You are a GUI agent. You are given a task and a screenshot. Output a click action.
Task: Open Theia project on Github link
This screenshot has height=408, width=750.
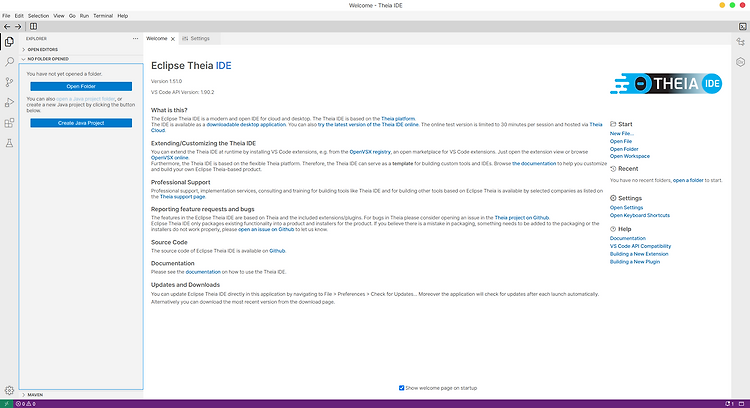tap(521, 218)
